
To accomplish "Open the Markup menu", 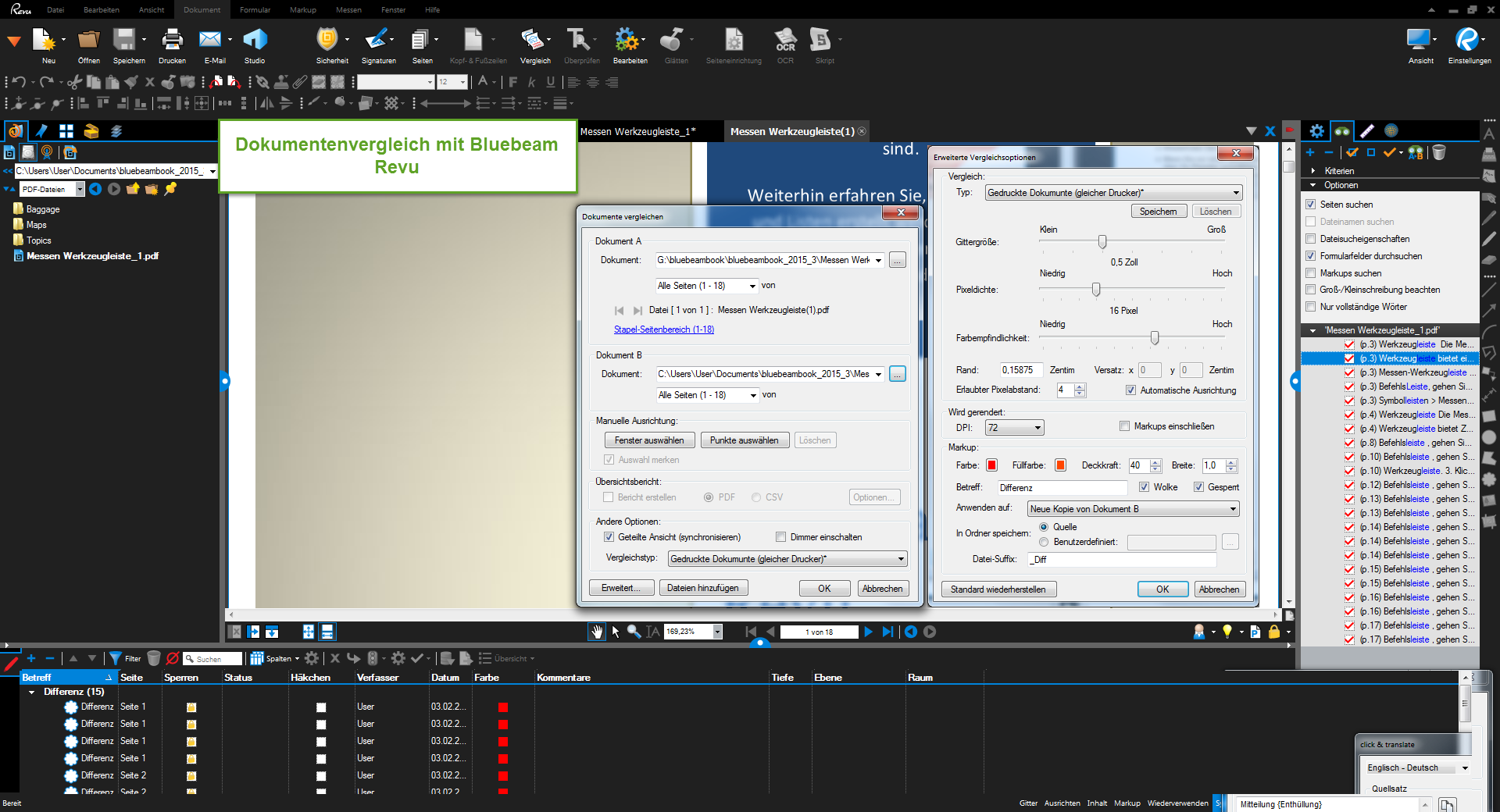I will [302, 10].
